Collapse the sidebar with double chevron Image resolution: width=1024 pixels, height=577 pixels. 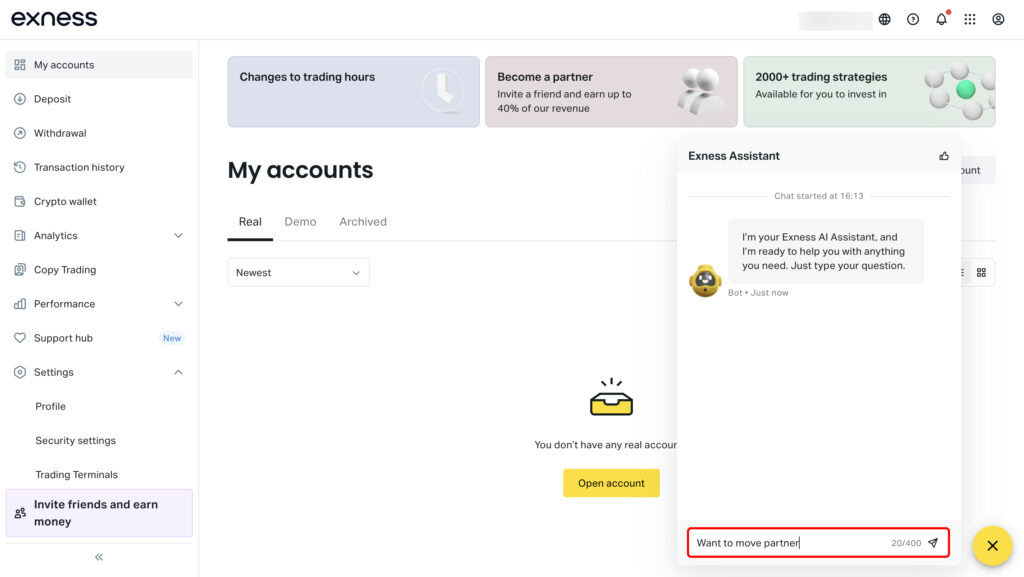(99, 557)
